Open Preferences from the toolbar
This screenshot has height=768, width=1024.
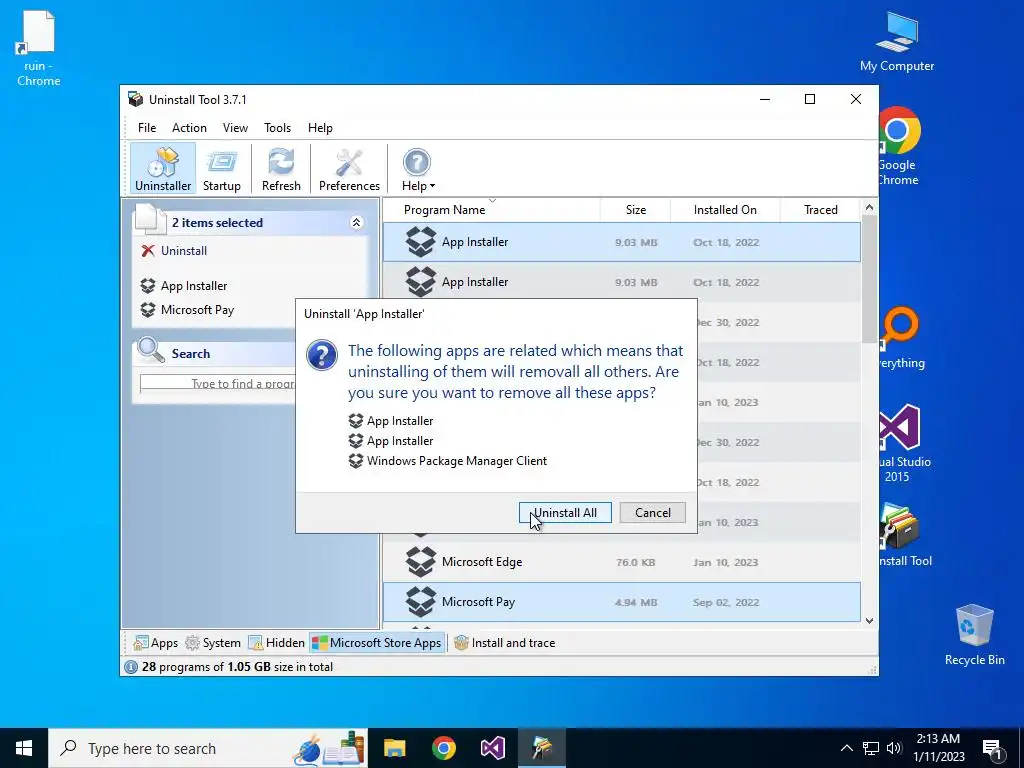[349, 169]
